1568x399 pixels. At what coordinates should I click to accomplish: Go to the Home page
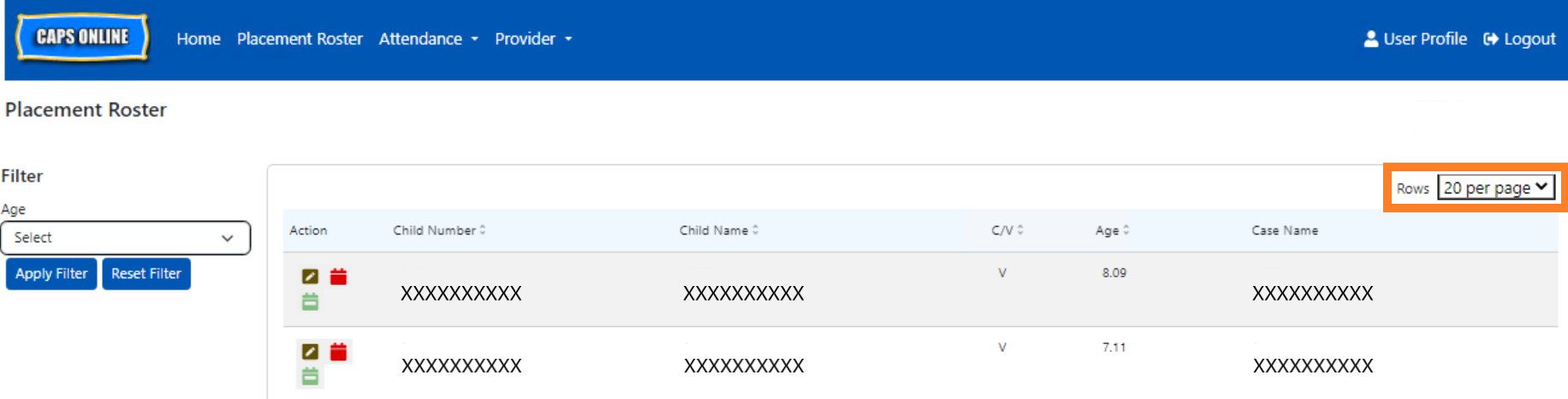(x=199, y=39)
